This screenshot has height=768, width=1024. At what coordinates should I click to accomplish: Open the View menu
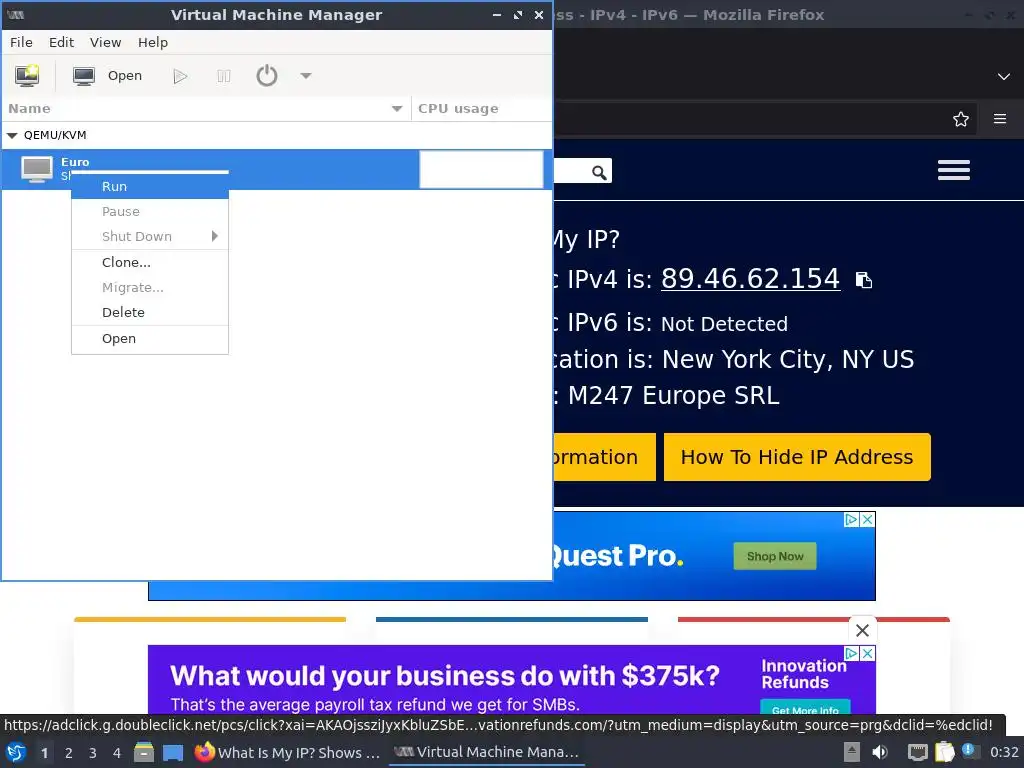tap(105, 42)
